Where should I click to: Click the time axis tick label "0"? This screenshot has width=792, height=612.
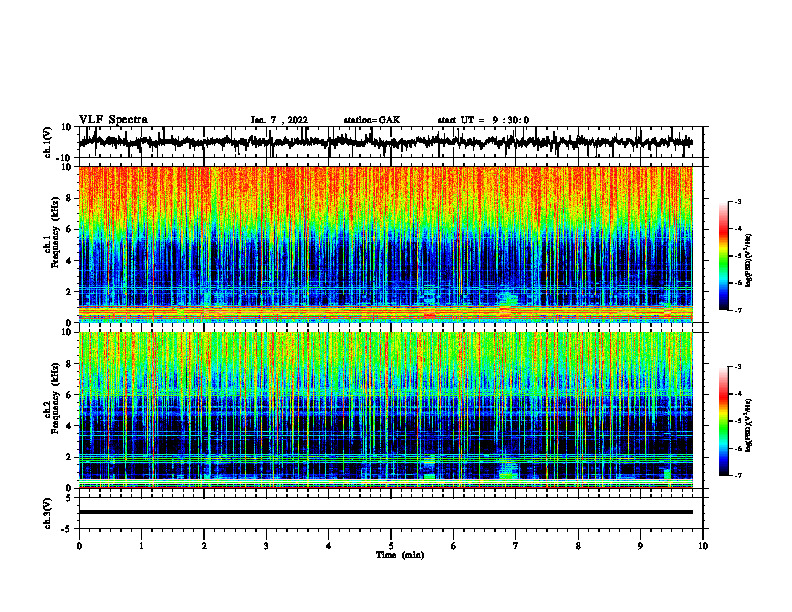pyautogui.click(x=79, y=546)
